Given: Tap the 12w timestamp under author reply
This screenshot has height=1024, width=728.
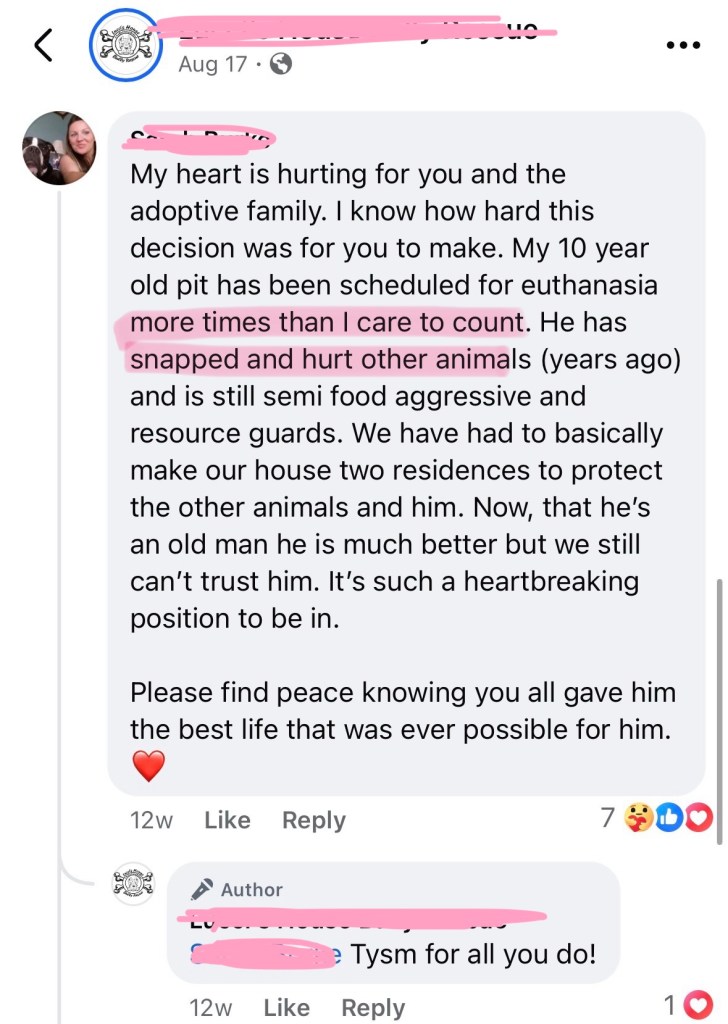Looking at the screenshot, I should 210,1008.
